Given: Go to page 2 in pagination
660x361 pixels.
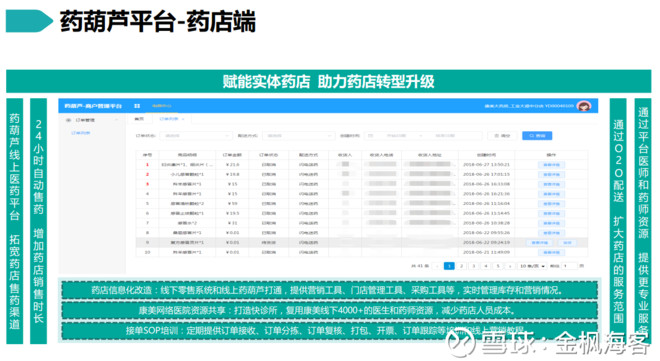Looking at the screenshot, I should [462, 266].
